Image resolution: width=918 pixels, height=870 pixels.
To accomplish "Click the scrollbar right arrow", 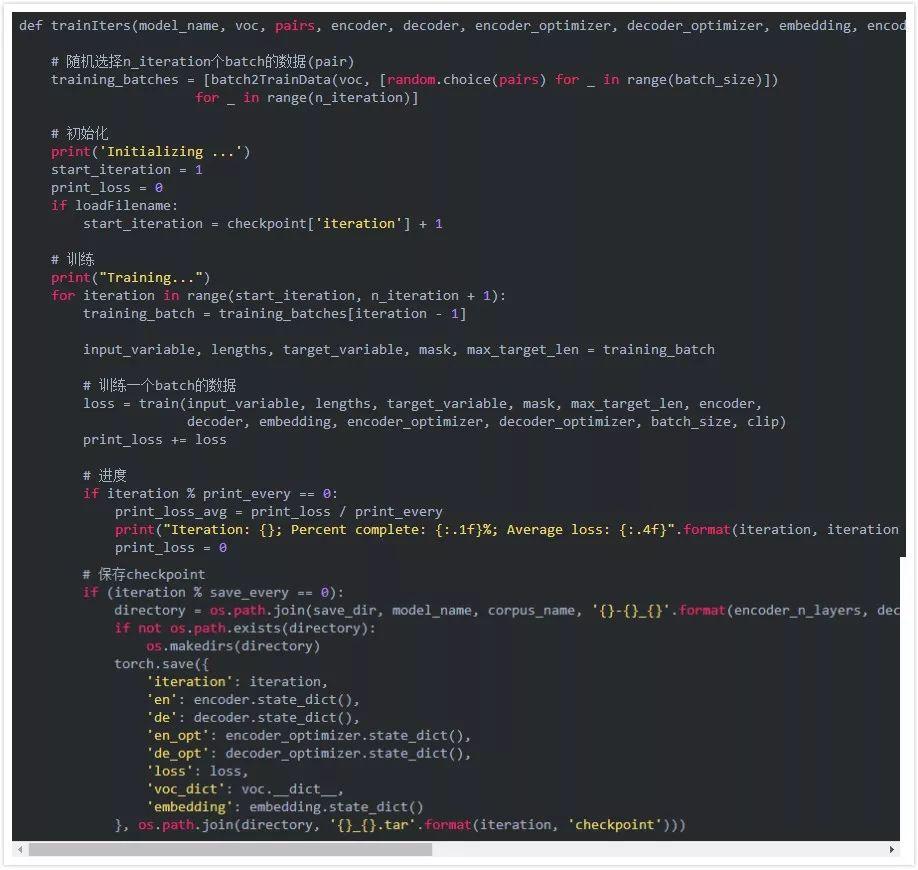I will [892, 849].
